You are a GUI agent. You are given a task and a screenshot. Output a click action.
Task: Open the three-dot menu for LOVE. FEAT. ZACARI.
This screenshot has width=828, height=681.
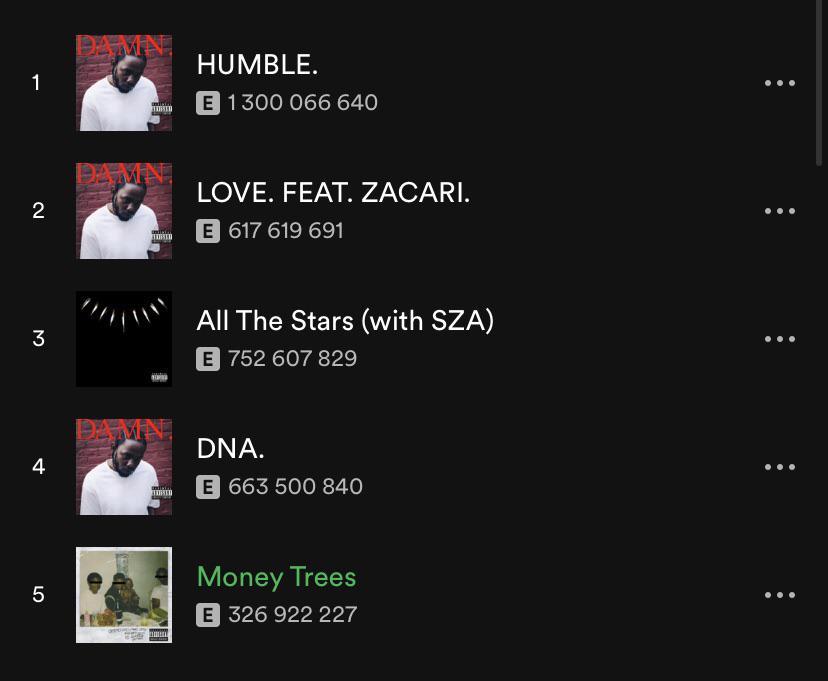779,211
